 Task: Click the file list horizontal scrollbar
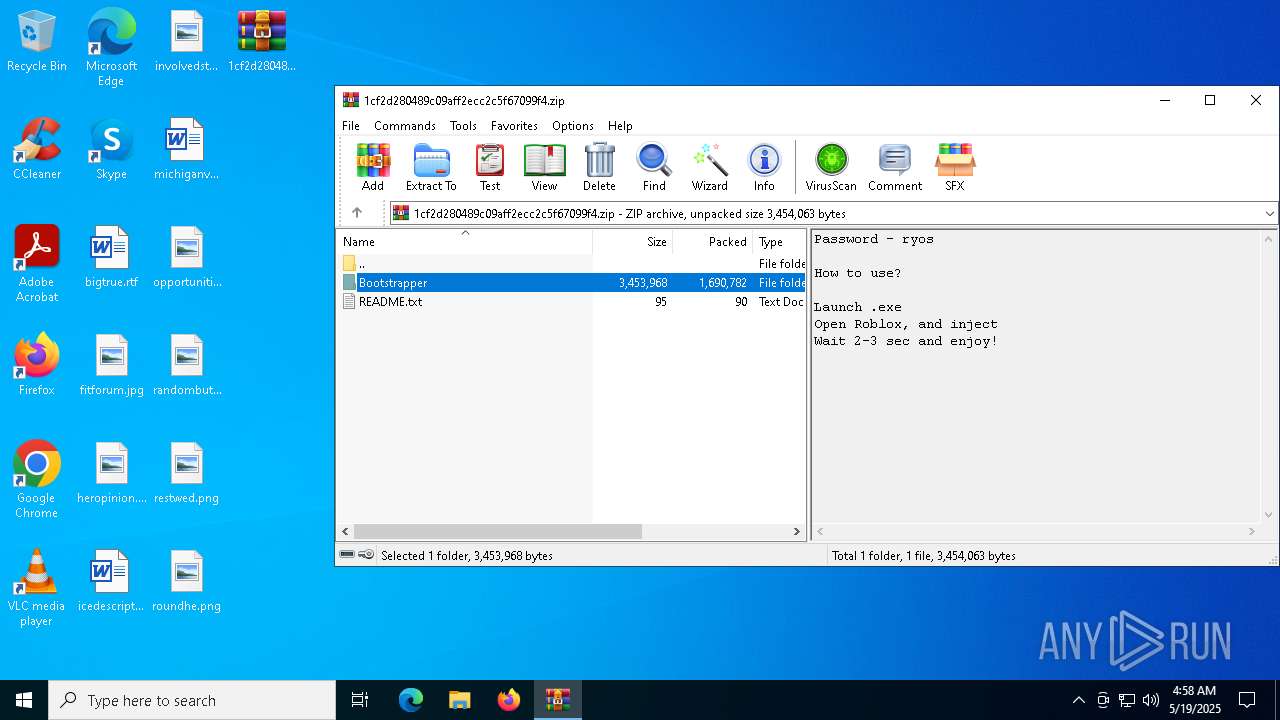pyautogui.click(x=497, y=532)
